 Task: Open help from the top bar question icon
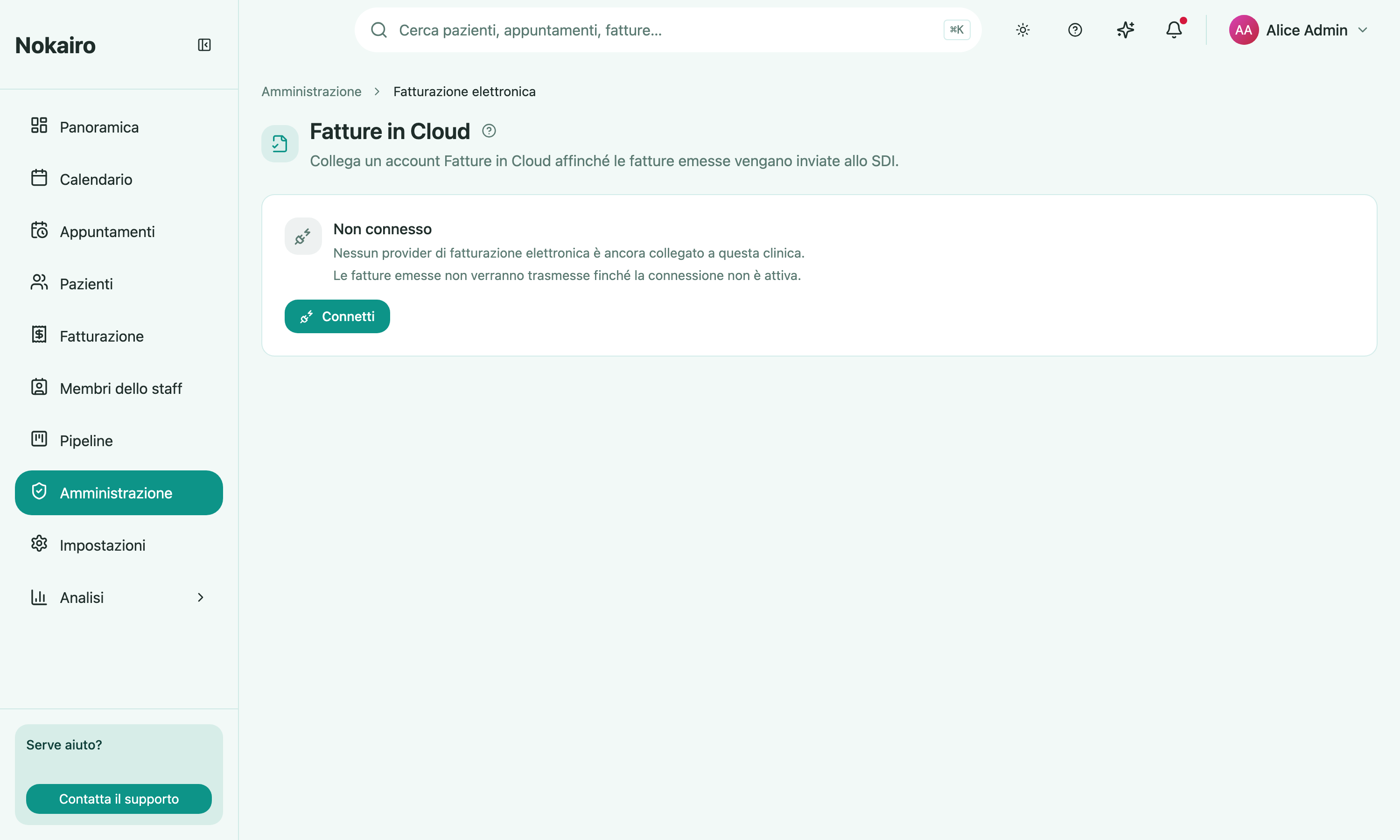tap(1075, 30)
